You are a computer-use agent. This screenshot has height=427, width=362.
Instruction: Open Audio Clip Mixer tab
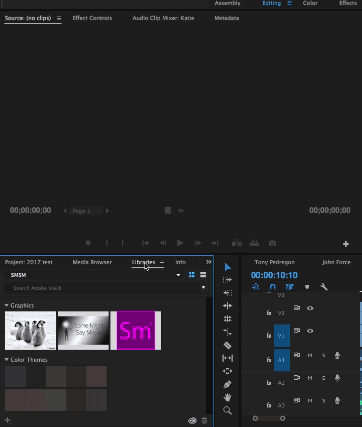pos(163,18)
